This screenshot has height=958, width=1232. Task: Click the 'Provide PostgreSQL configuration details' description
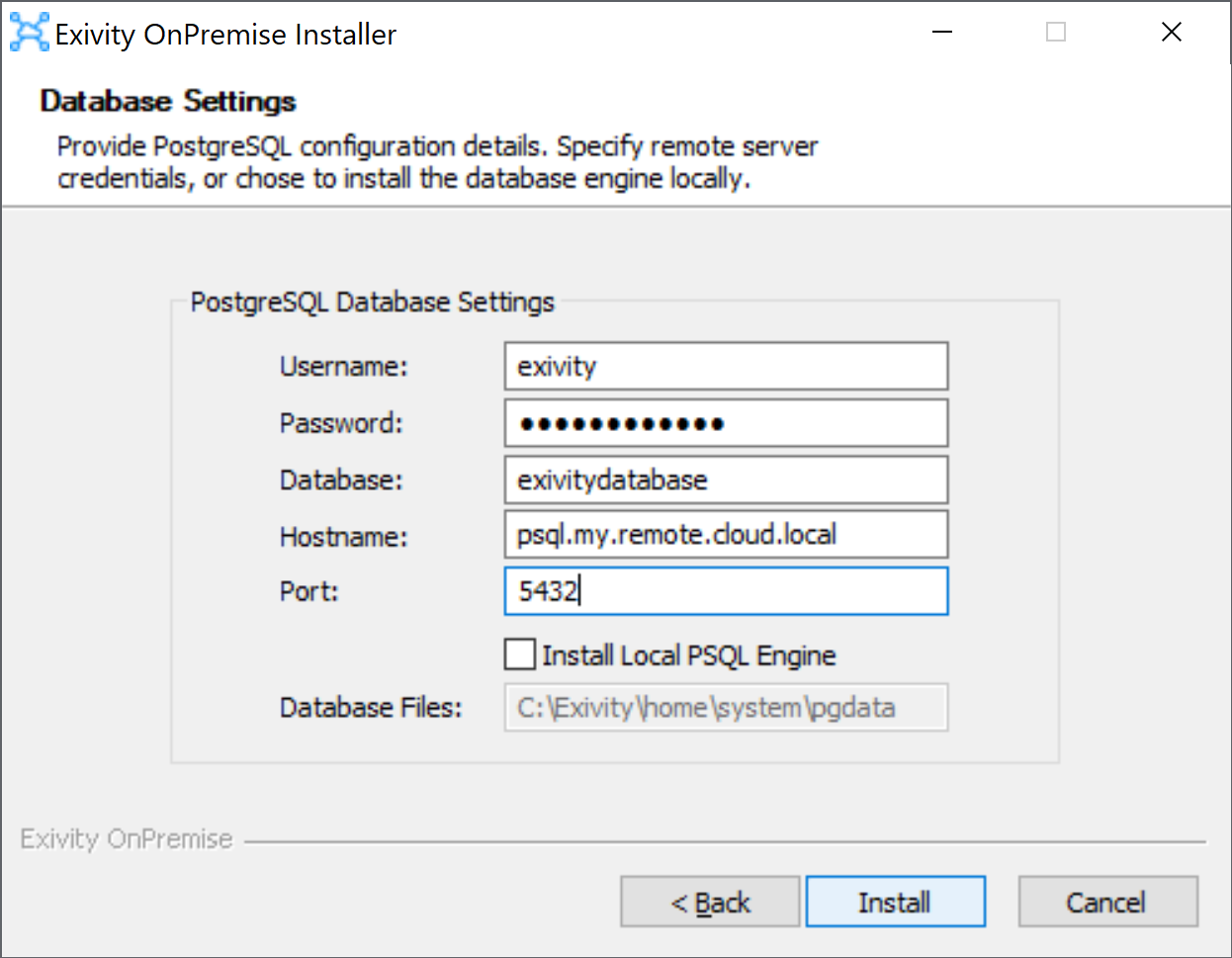click(x=437, y=162)
